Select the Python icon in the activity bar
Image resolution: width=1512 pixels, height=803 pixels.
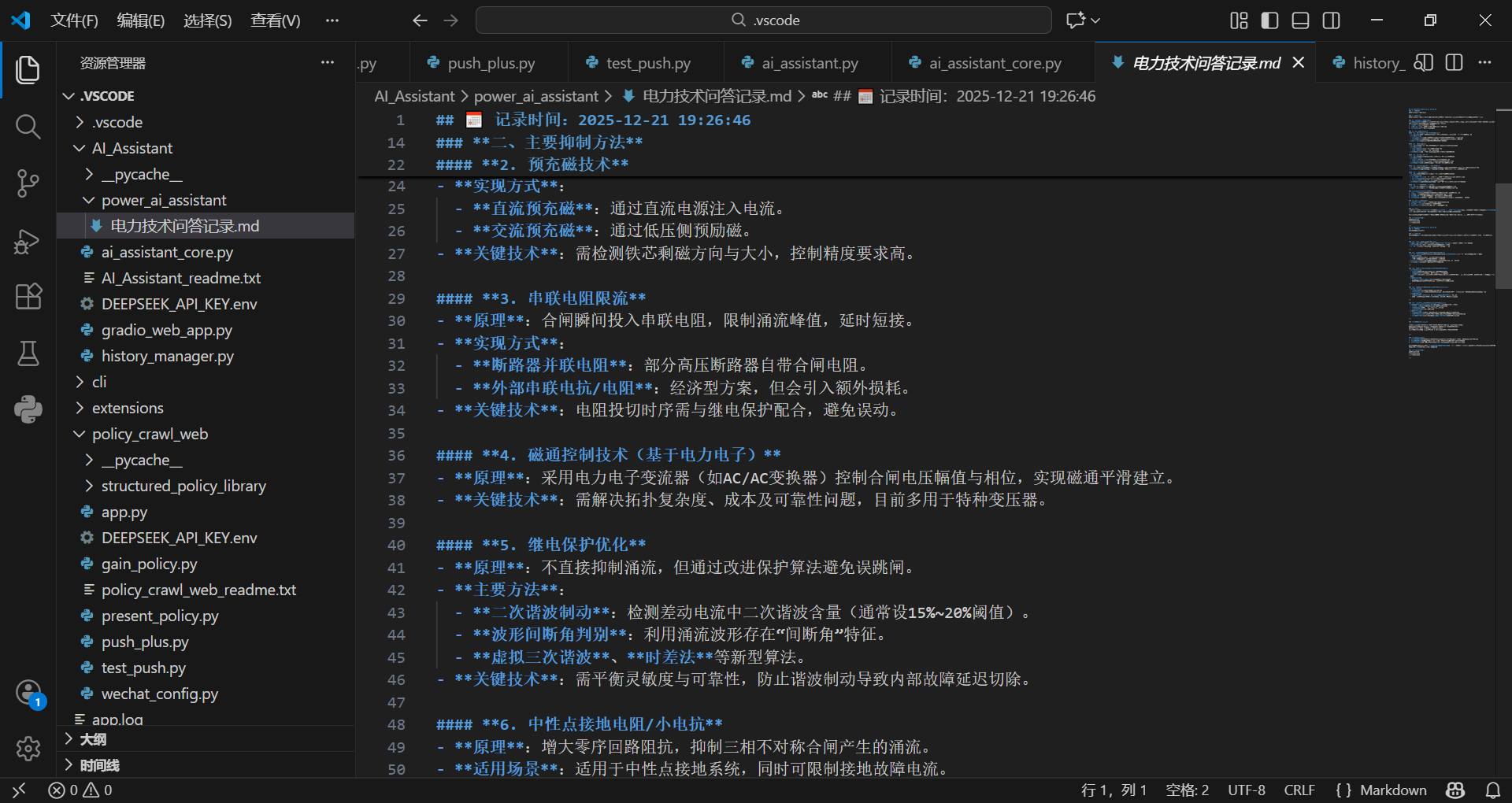click(28, 409)
